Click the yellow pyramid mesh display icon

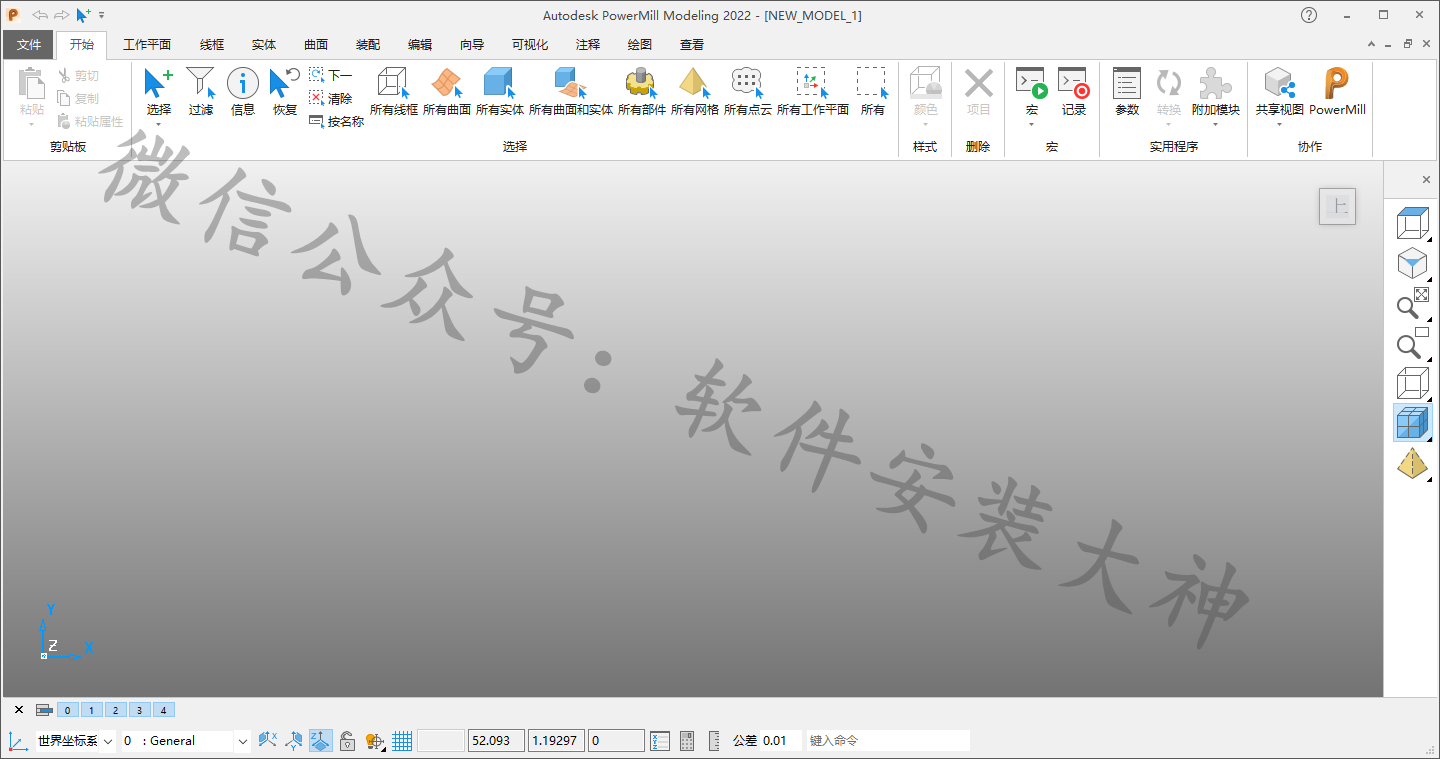coord(1412,463)
